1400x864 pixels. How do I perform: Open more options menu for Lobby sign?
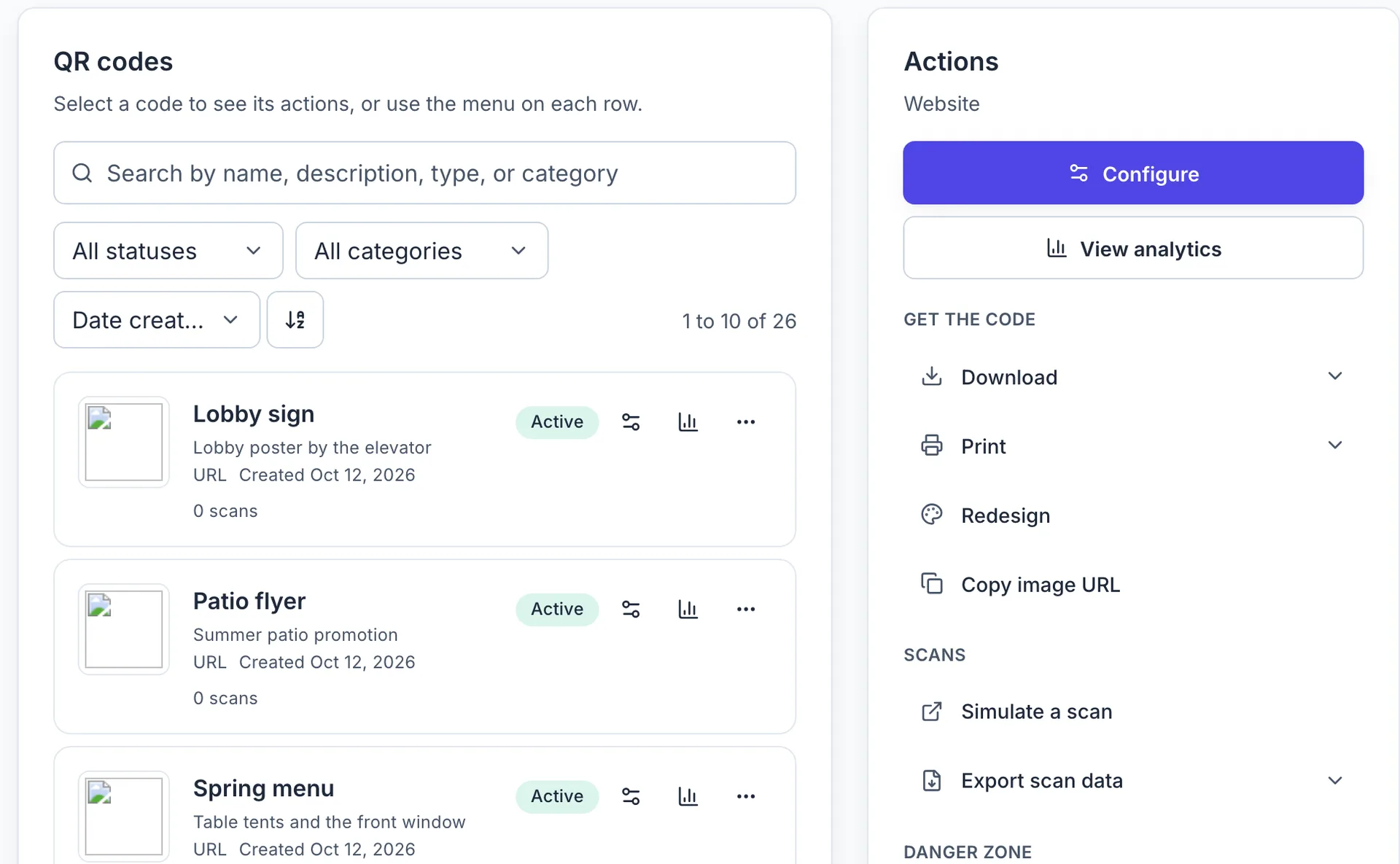pos(745,422)
